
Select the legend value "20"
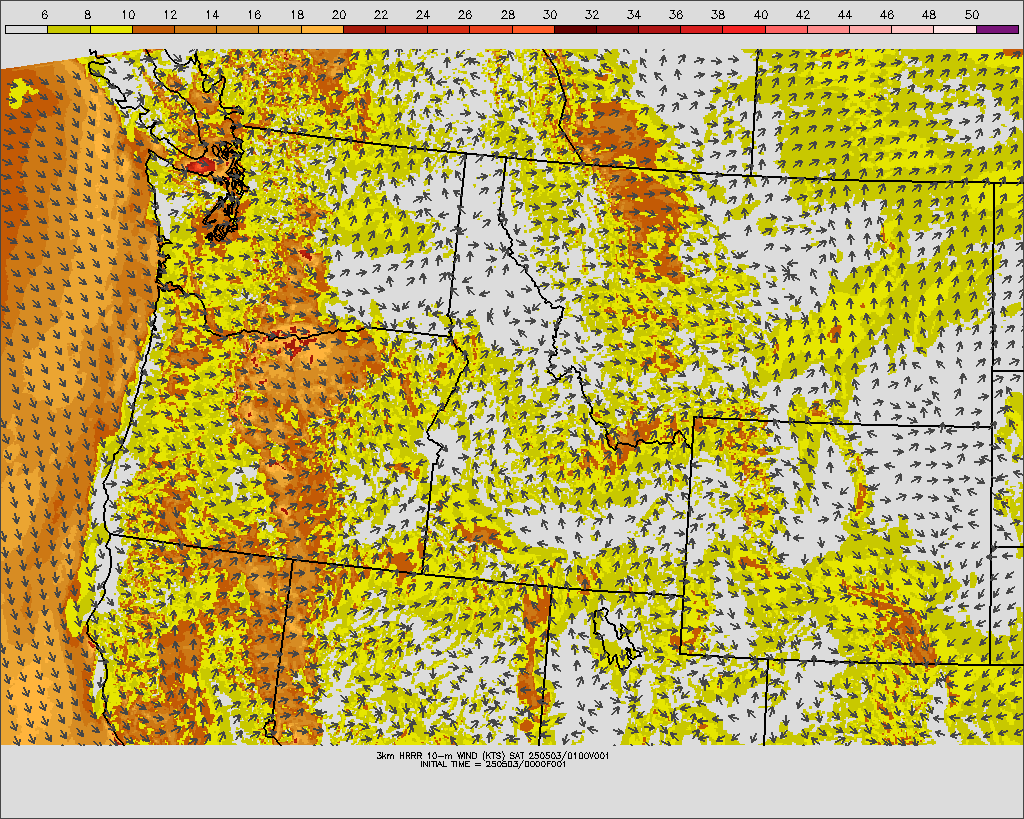339,15
